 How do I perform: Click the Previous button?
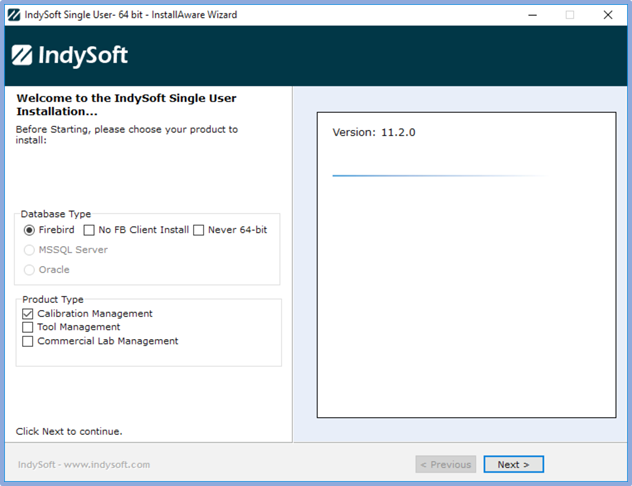(445, 464)
